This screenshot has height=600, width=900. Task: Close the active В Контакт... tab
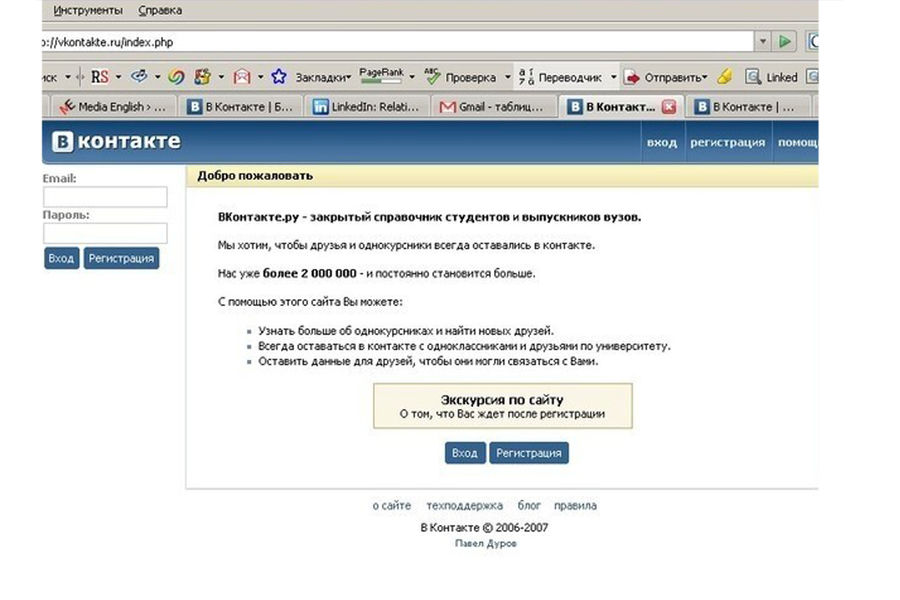point(669,107)
